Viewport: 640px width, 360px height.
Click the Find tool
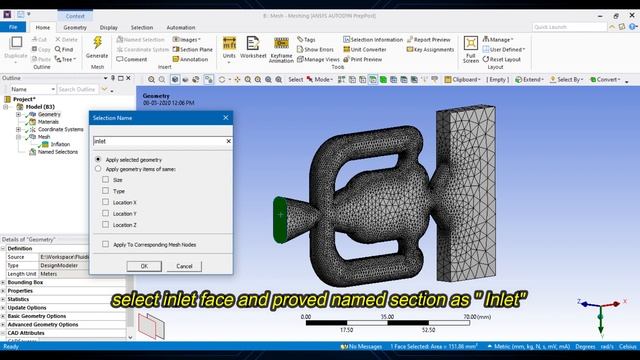click(64, 49)
